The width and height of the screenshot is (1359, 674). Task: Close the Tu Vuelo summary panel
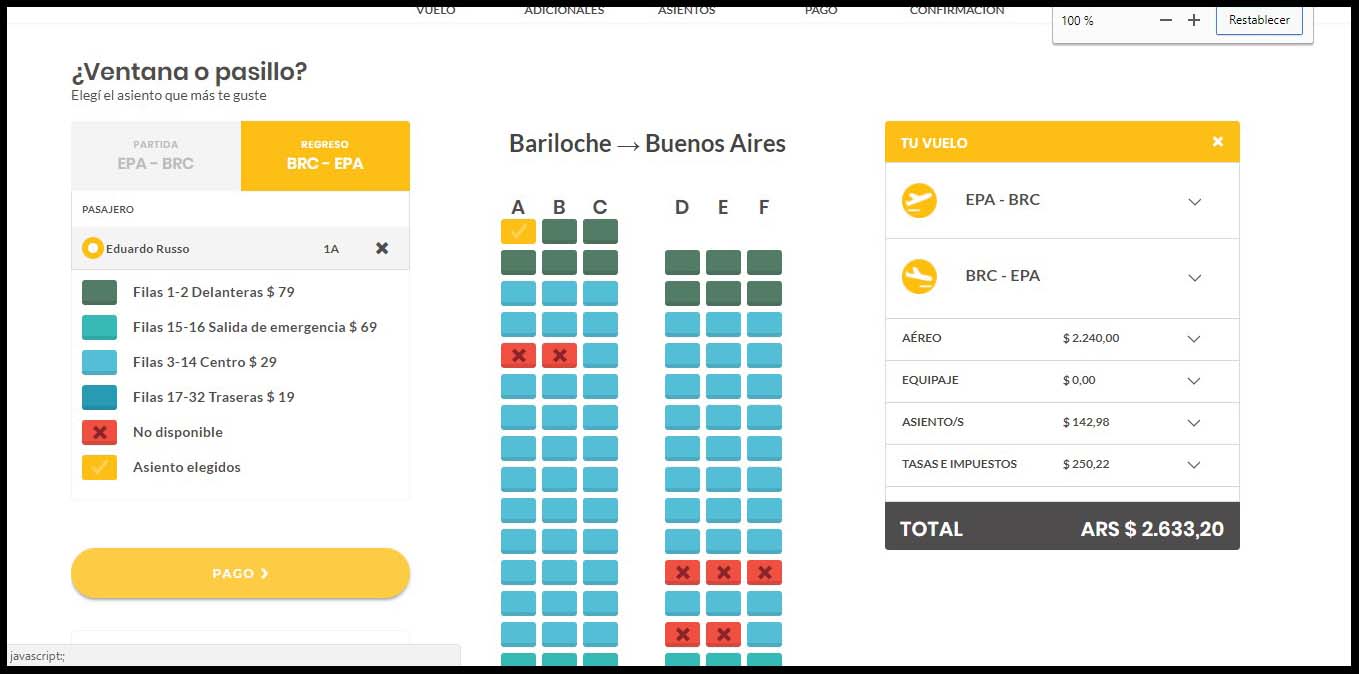pos(1217,142)
